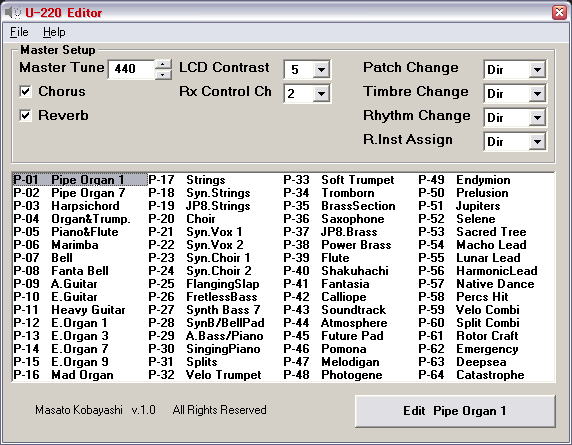572x445 pixels.
Task: Select patch P-34 Tromborn
Action: point(350,193)
